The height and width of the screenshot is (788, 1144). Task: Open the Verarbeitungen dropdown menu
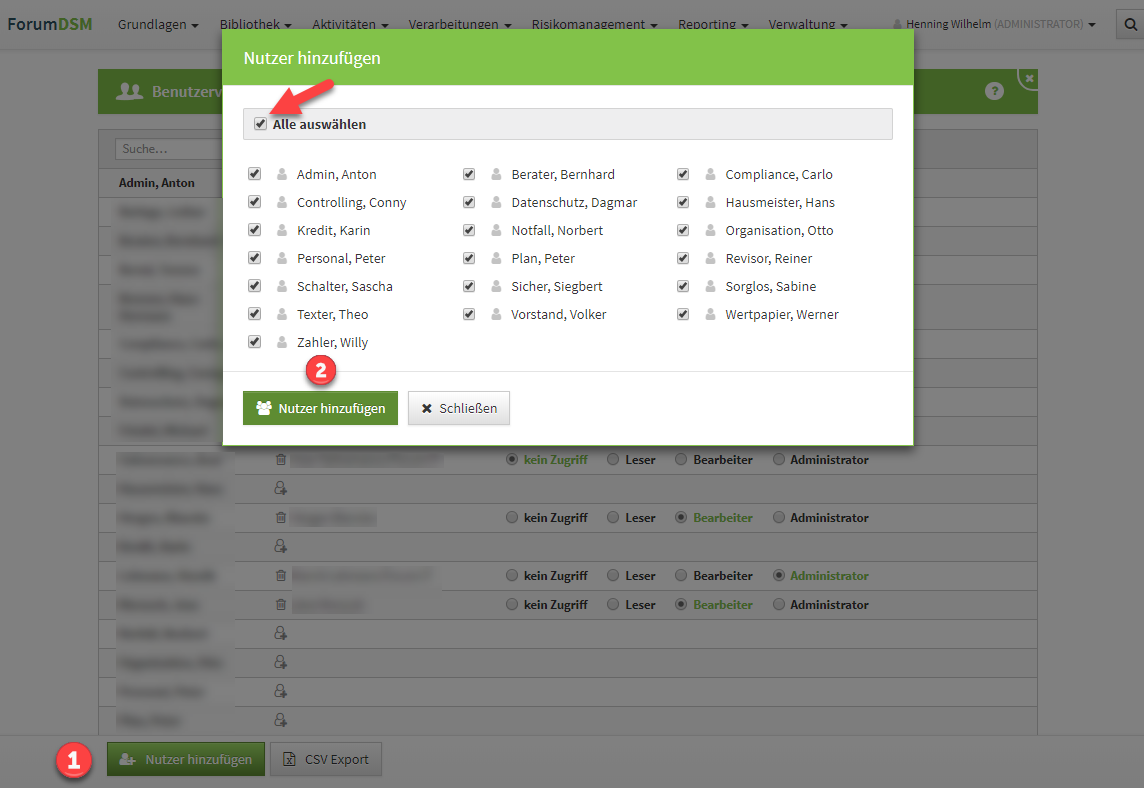(460, 24)
